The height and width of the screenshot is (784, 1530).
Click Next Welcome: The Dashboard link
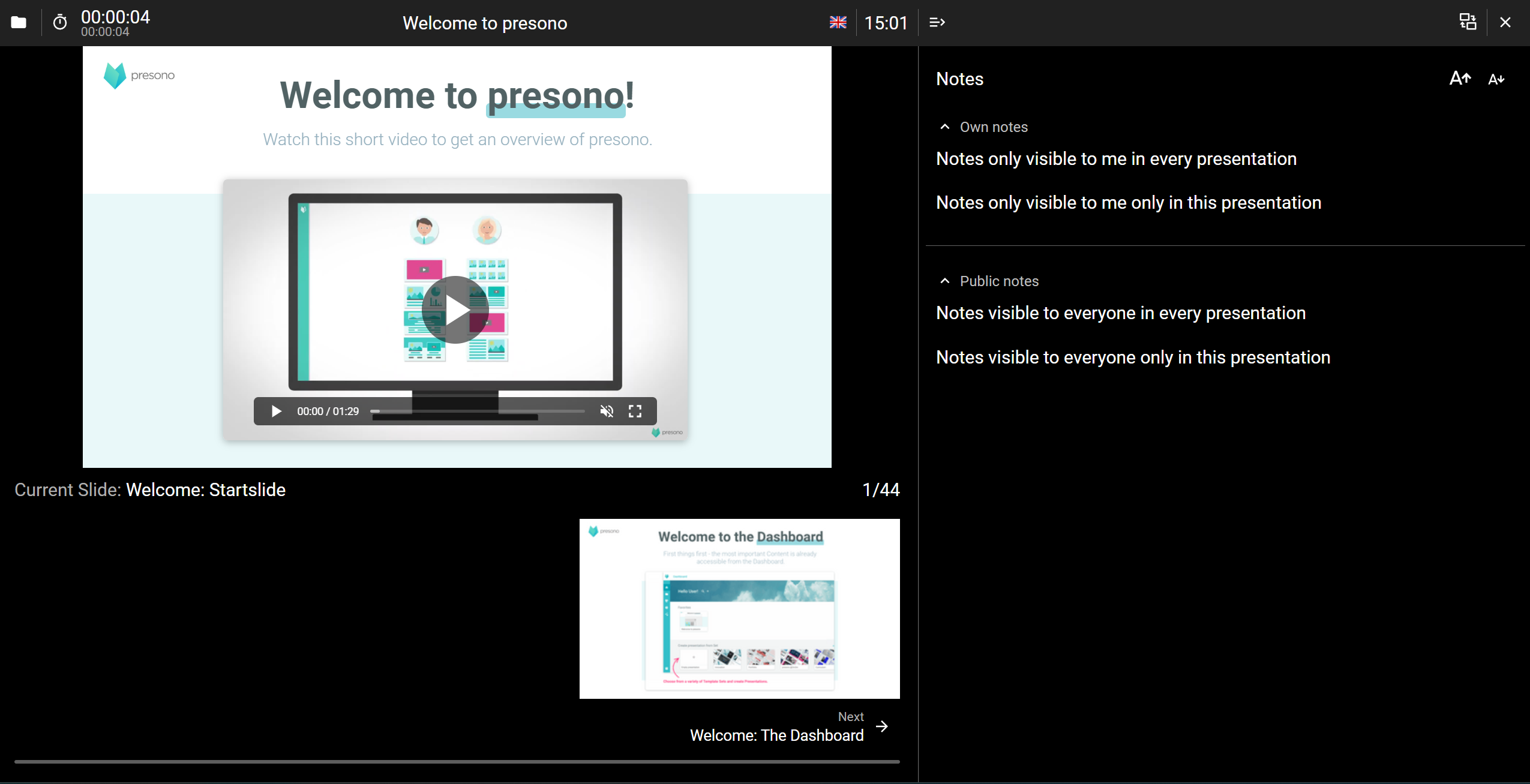[x=776, y=735]
